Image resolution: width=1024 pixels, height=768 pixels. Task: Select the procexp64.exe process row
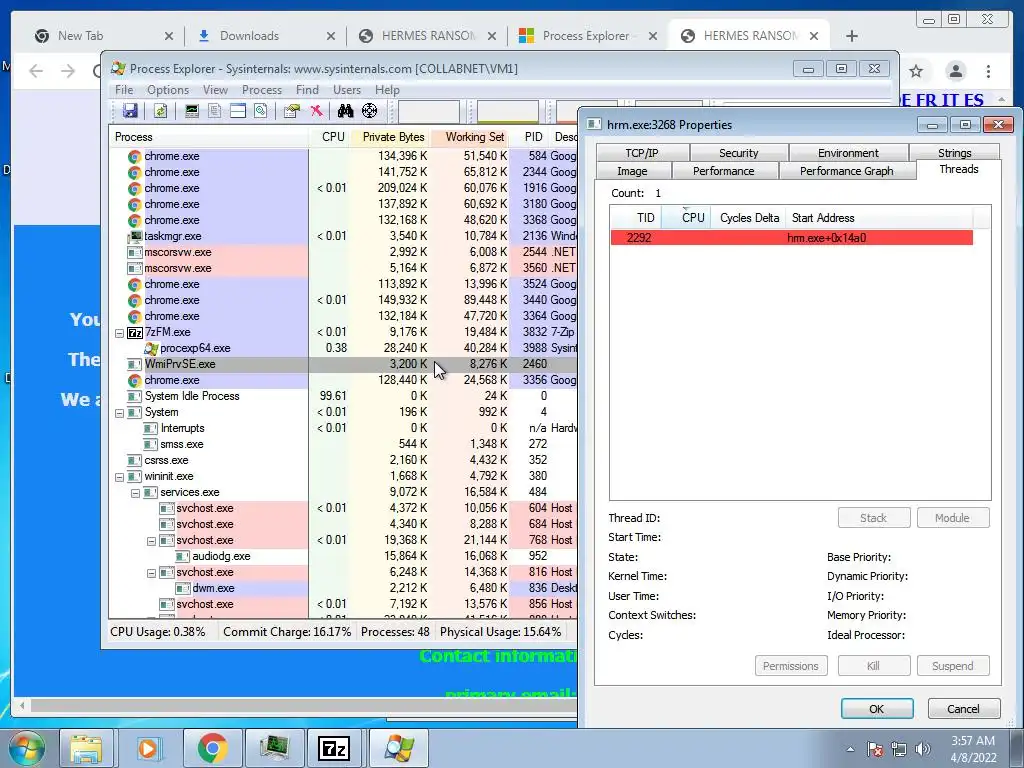[x=344, y=348]
